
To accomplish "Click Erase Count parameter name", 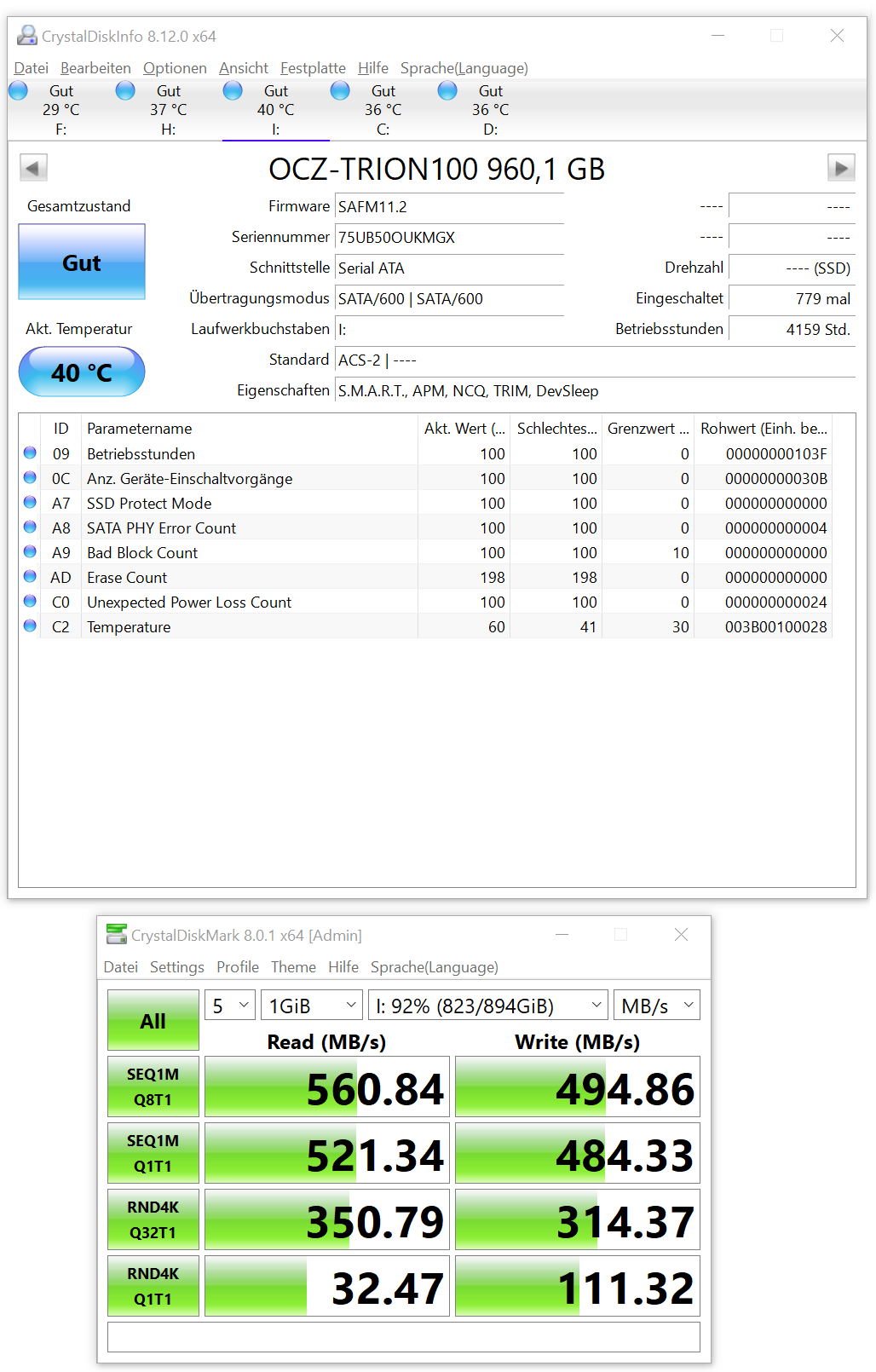I will point(127,577).
